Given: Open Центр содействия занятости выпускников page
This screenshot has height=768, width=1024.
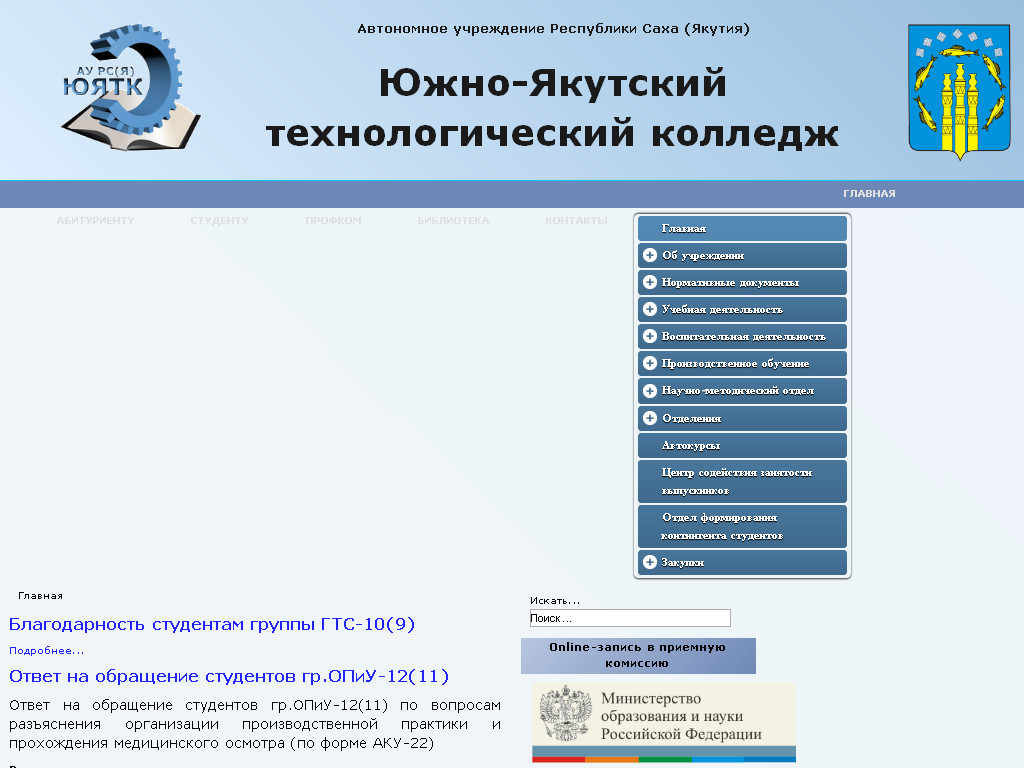Looking at the screenshot, I should pyautogui.click(x=736, y=481).
